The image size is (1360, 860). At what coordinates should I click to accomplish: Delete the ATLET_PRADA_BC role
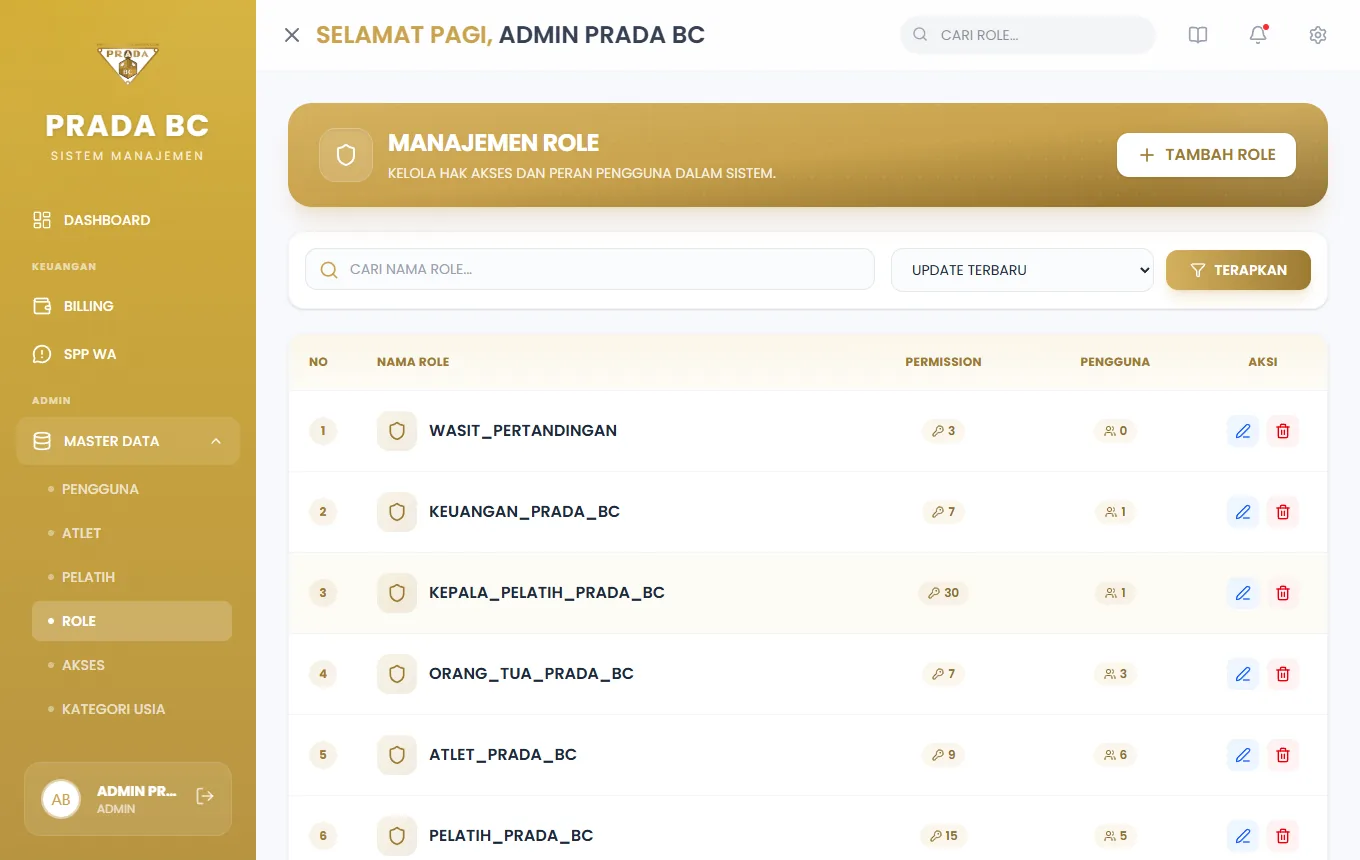point(1283,755)
